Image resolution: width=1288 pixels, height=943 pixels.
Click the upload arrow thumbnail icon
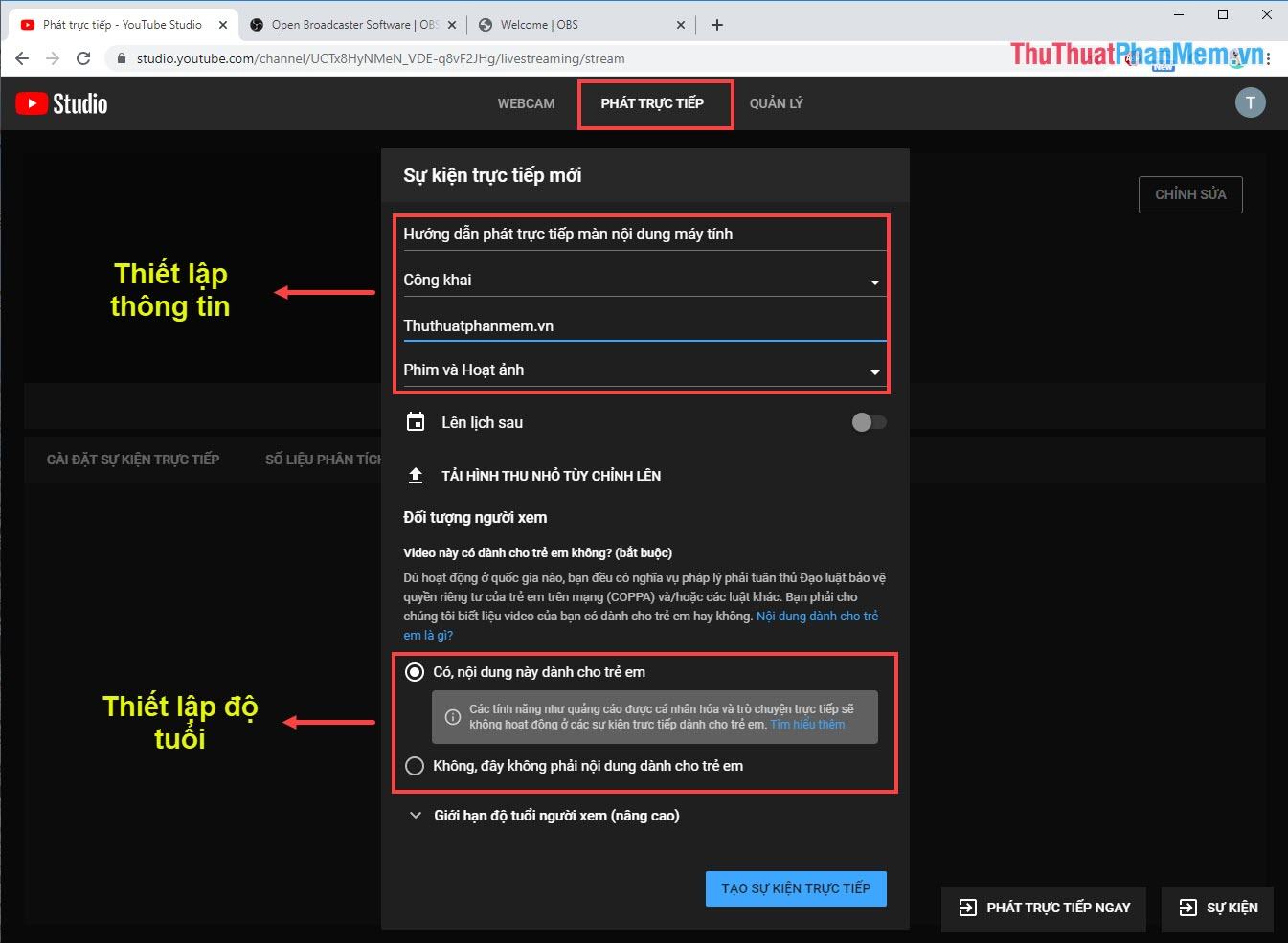click(x=416, y=475)
